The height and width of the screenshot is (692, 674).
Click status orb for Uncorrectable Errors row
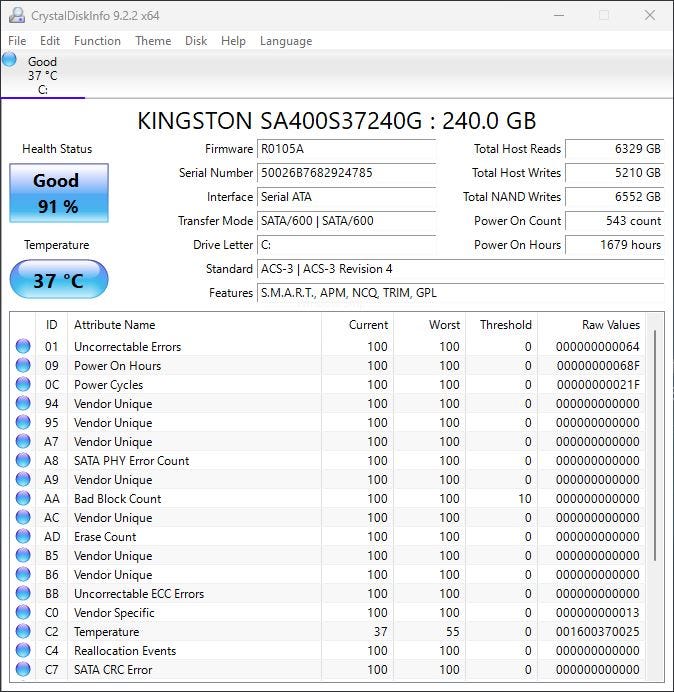(x=23, y=346)
